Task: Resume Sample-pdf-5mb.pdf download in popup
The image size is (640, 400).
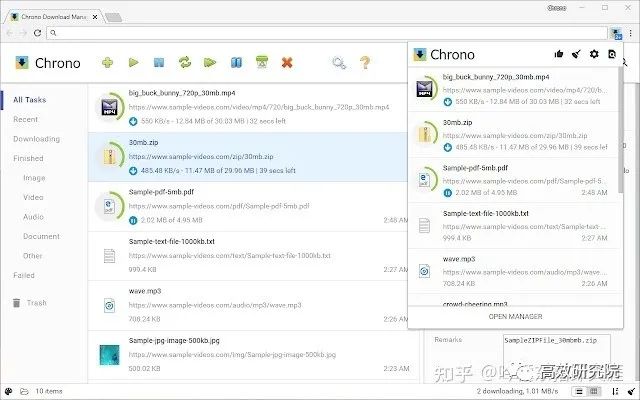Action: click(448, 193)
